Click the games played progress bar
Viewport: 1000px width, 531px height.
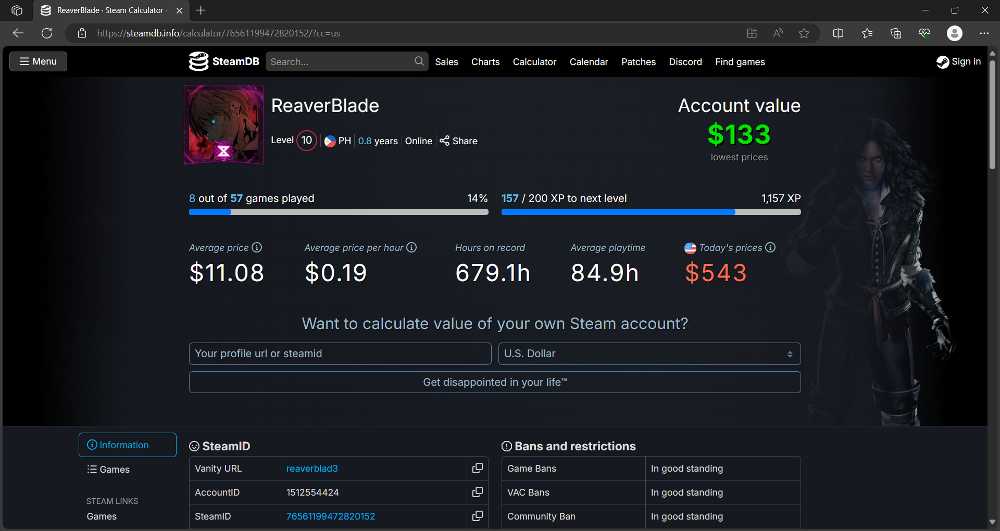pyautogui.click(x=339, y=212)
